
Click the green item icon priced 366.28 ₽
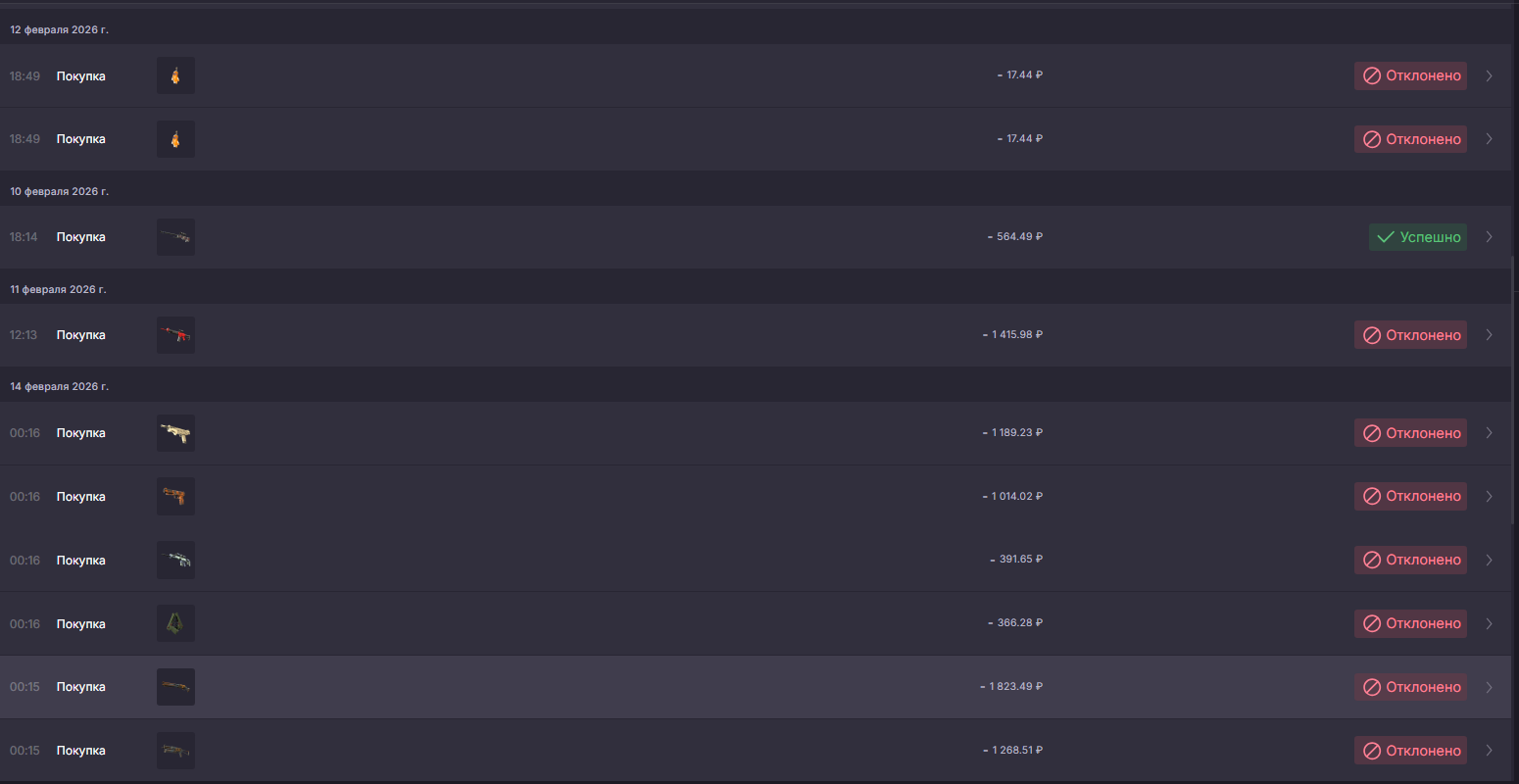[175, 623]
